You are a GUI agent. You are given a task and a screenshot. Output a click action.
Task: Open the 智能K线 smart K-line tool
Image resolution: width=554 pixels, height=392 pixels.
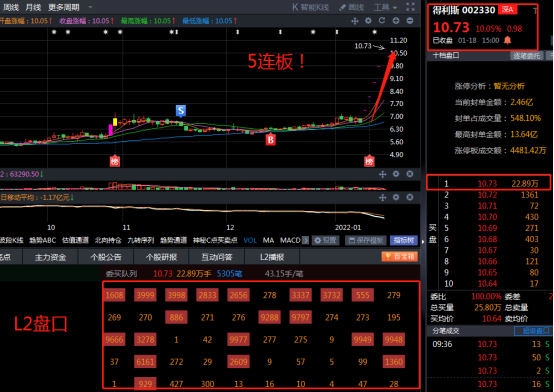(311, 7)
